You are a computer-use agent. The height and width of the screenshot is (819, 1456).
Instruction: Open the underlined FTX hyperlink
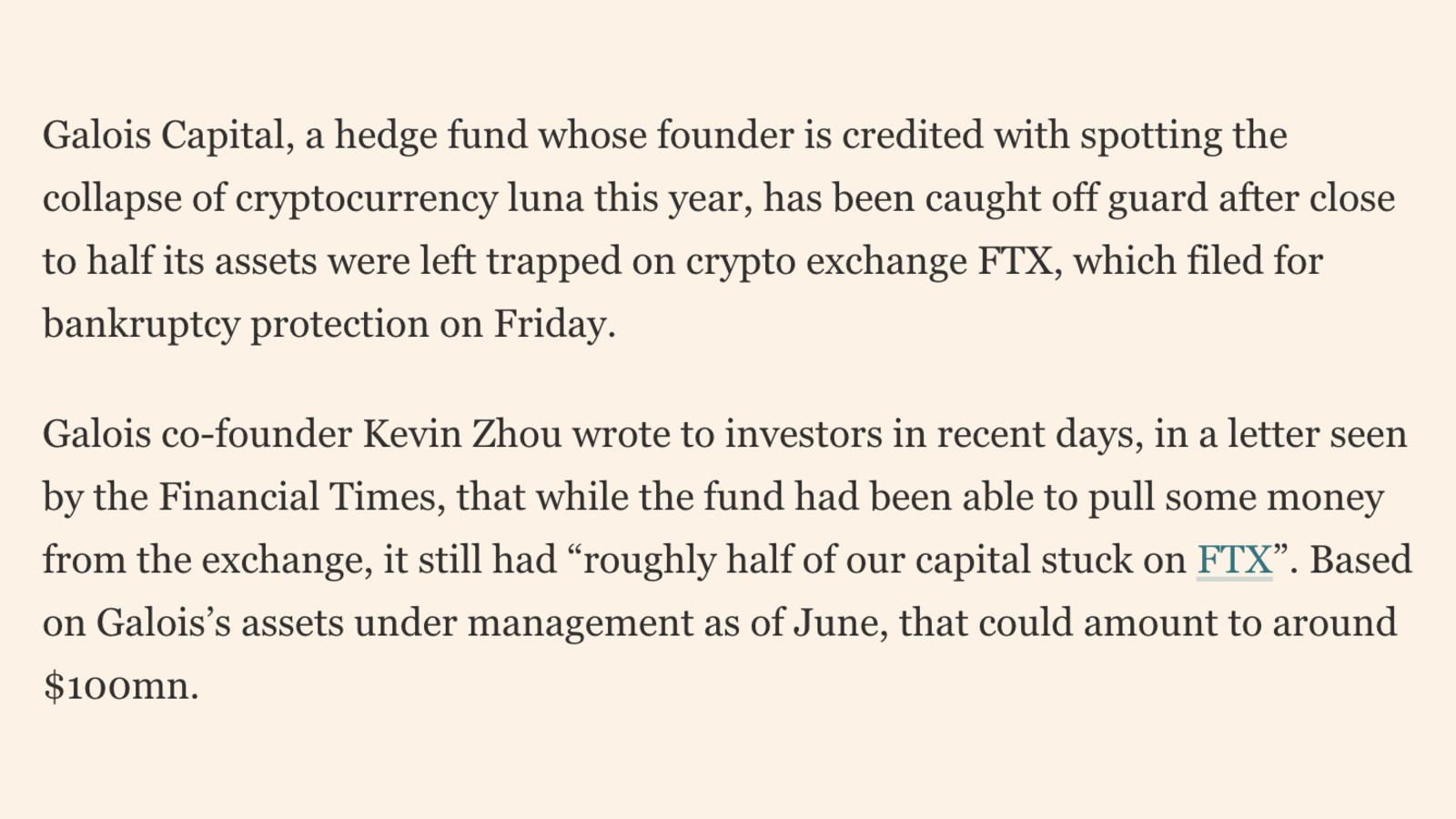[1234, 560]
